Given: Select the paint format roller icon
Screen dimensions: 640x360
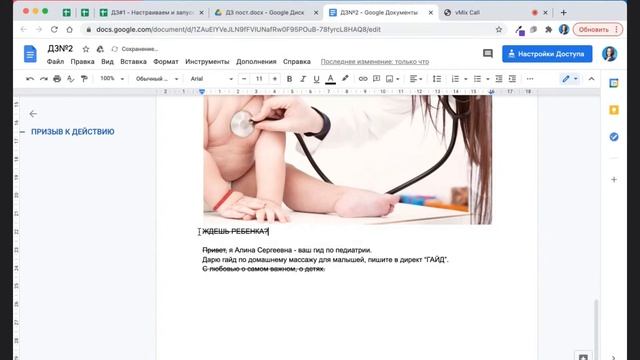Looking at the screenshot, I should (x=84, y=79).
